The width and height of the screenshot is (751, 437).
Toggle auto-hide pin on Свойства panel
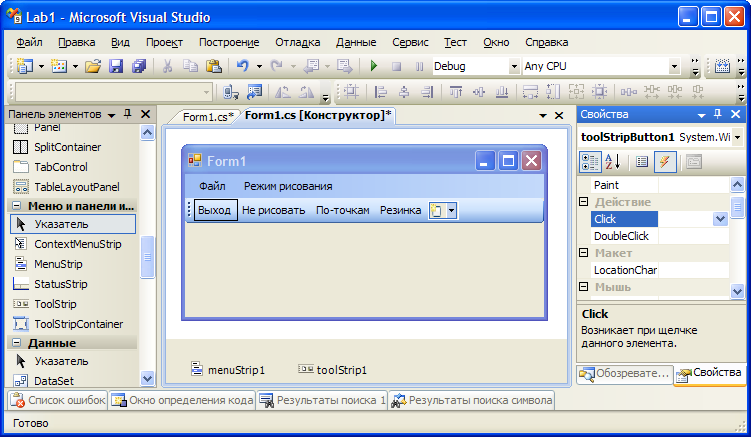click(717, 114)
